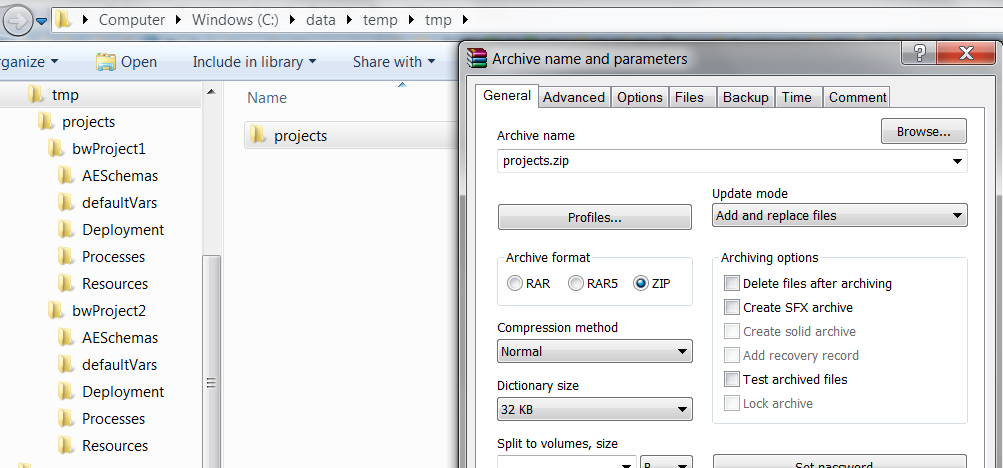This screenshot has width=1003, height=468.
Task: Click temp in the address breadcrumb
Action: point(380,20)
